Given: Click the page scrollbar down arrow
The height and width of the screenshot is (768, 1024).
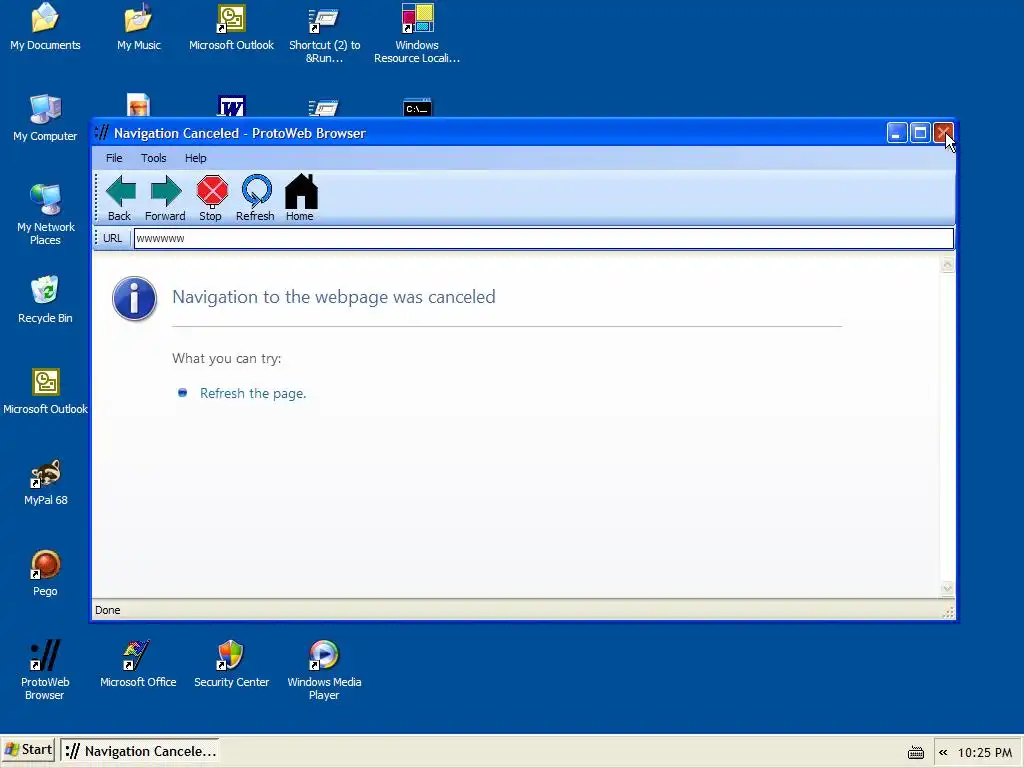Looking at the screenshot, I should pos(947,588).
